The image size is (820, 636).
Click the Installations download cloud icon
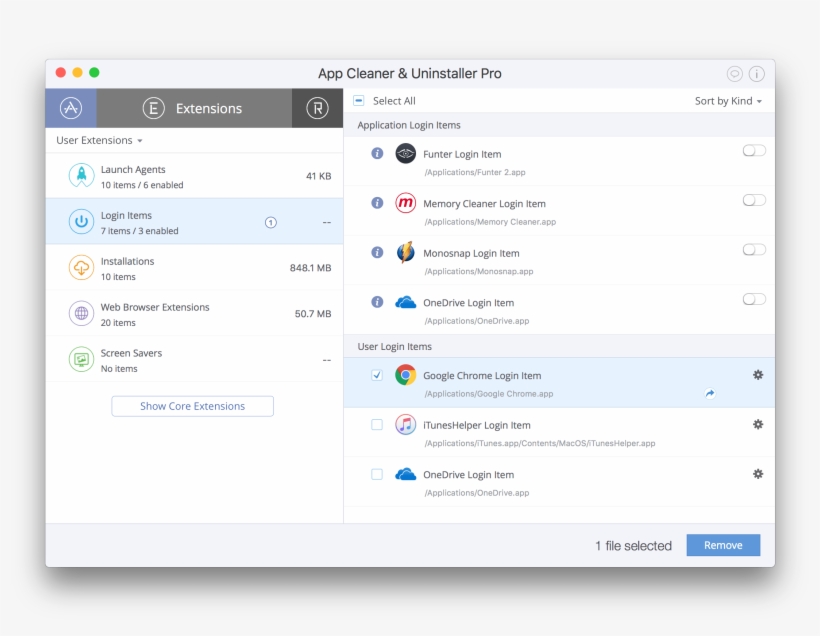(82, 268)
